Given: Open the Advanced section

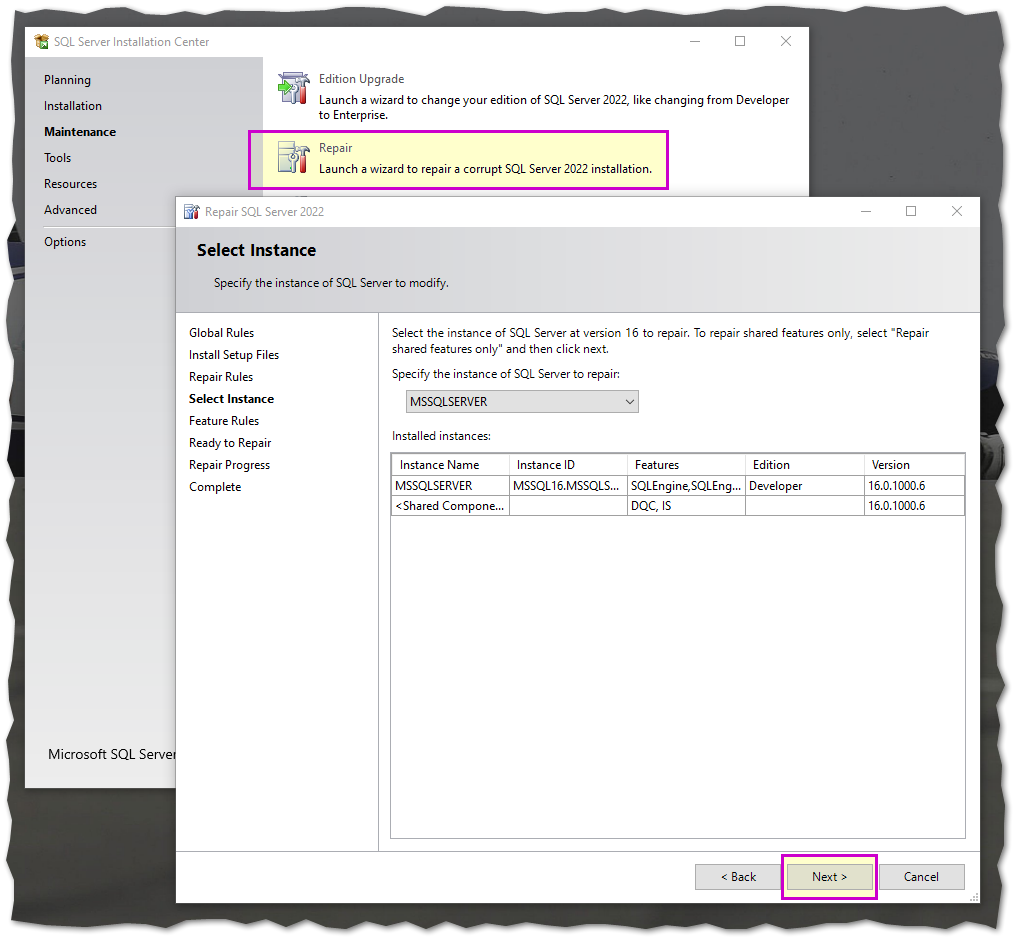Looking at the screenshot, I should click(x=70, y=210).
